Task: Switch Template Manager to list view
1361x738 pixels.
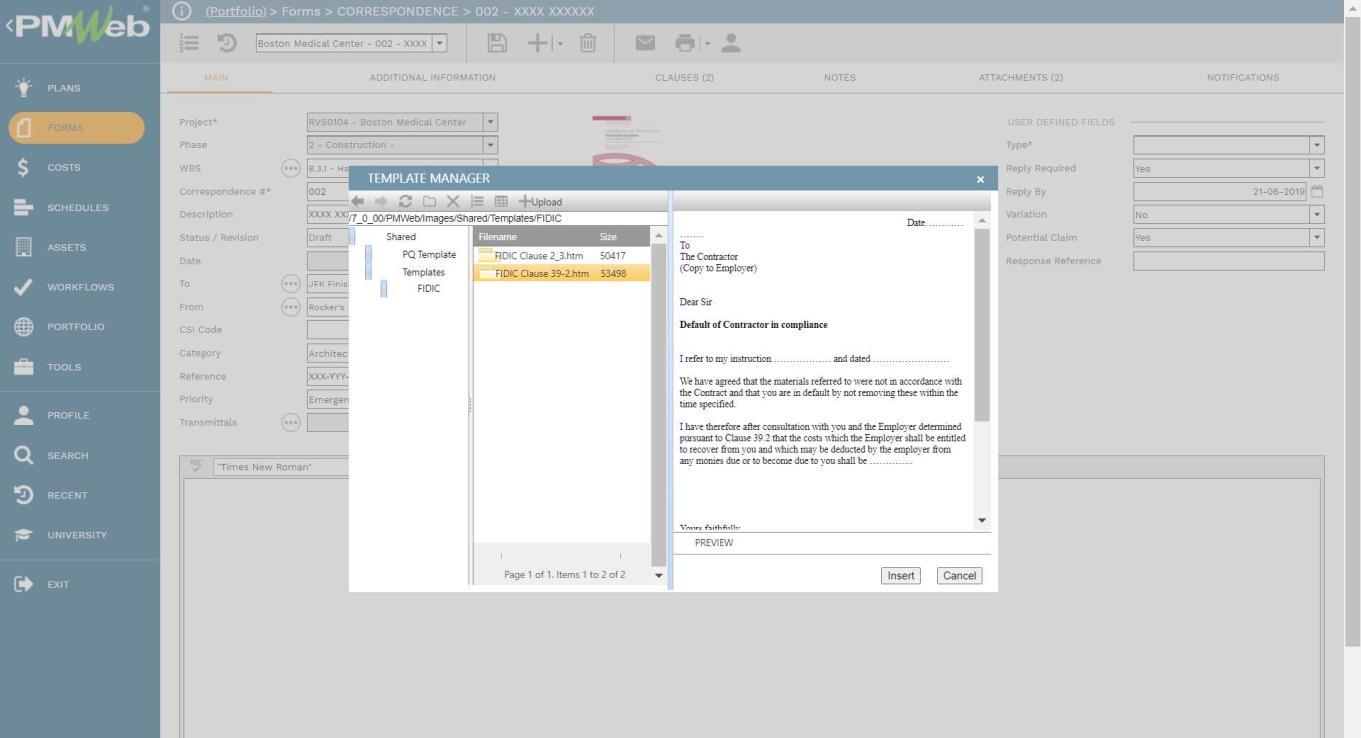Action: click(x=477, y=201)
